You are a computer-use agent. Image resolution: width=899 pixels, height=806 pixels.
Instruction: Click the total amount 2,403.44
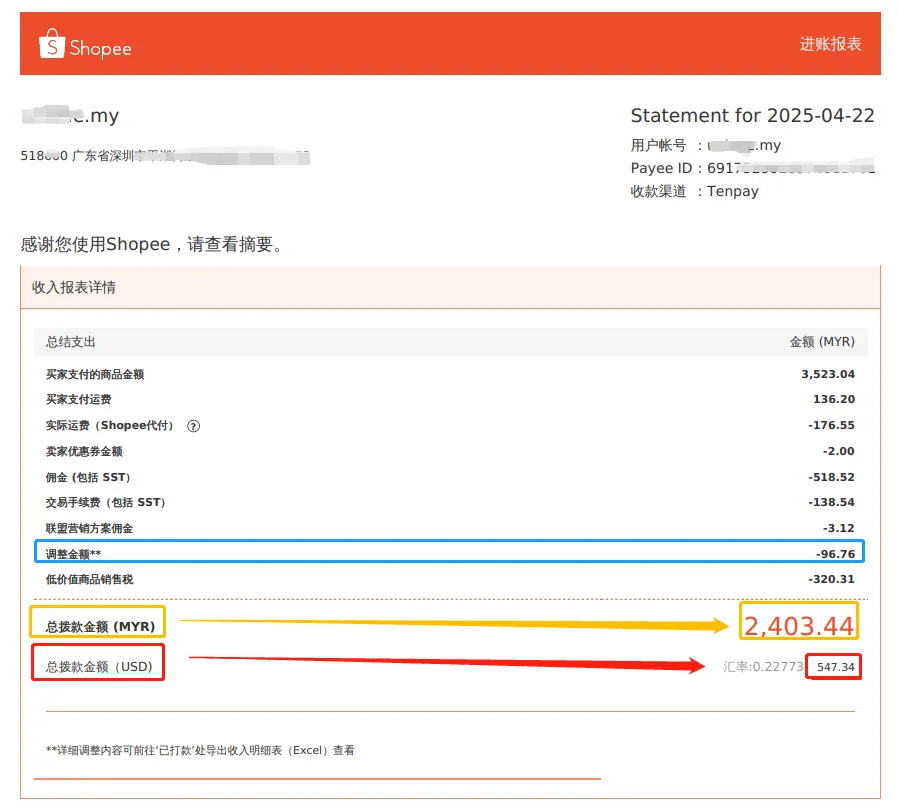click(x=798, y=623)
